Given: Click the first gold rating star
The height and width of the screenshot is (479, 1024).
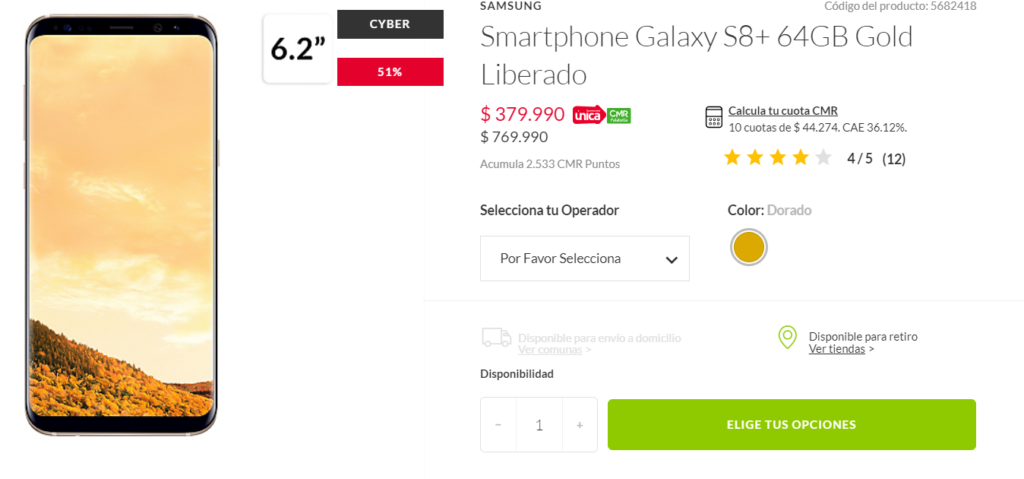Looking at the screenshot, I should pos(732,157).
